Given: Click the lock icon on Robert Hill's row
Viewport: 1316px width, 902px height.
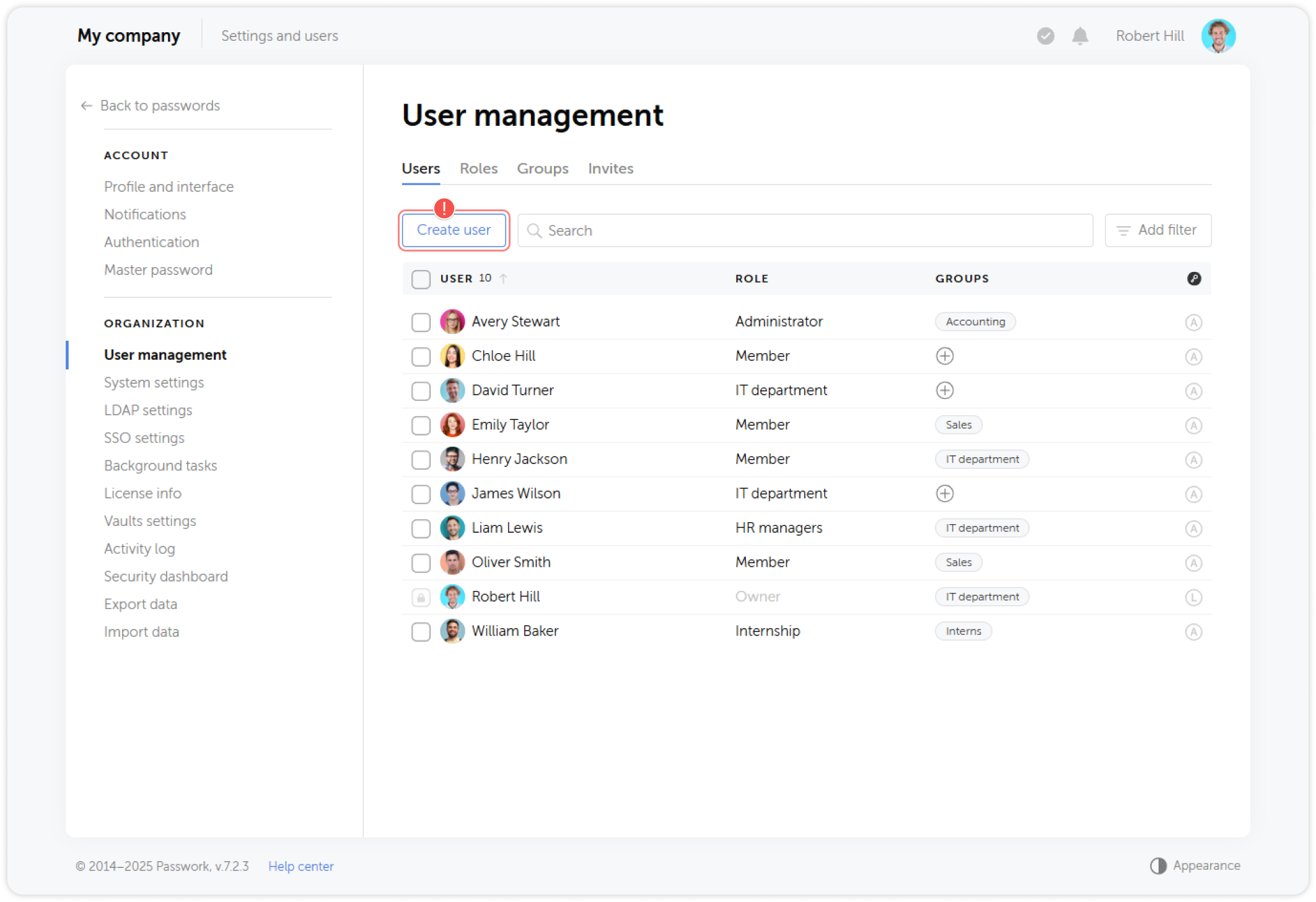Looking at the screenshot, I should [x=421, y=597].
